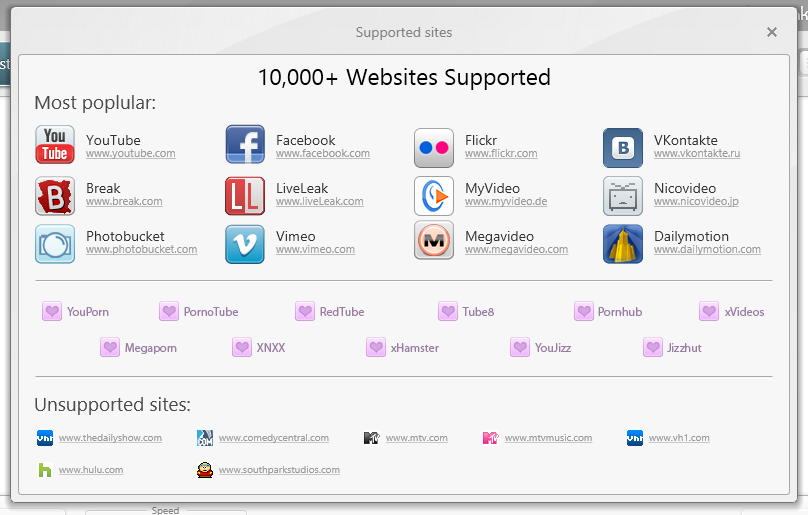Viewport: 808px width, 515px height.
Task: Click the comedycentral.com site icon
Action: click(x=205, y=438)
